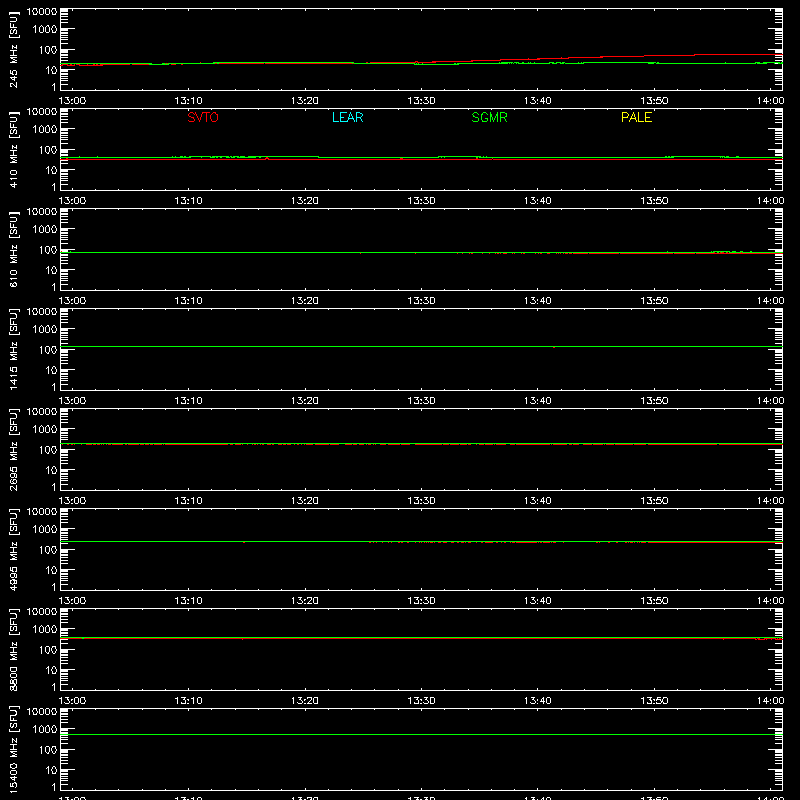The image size is (800, 800).
Task: Click the 13:20 tick below the 610 MHz plot
Action: [305, 301]
